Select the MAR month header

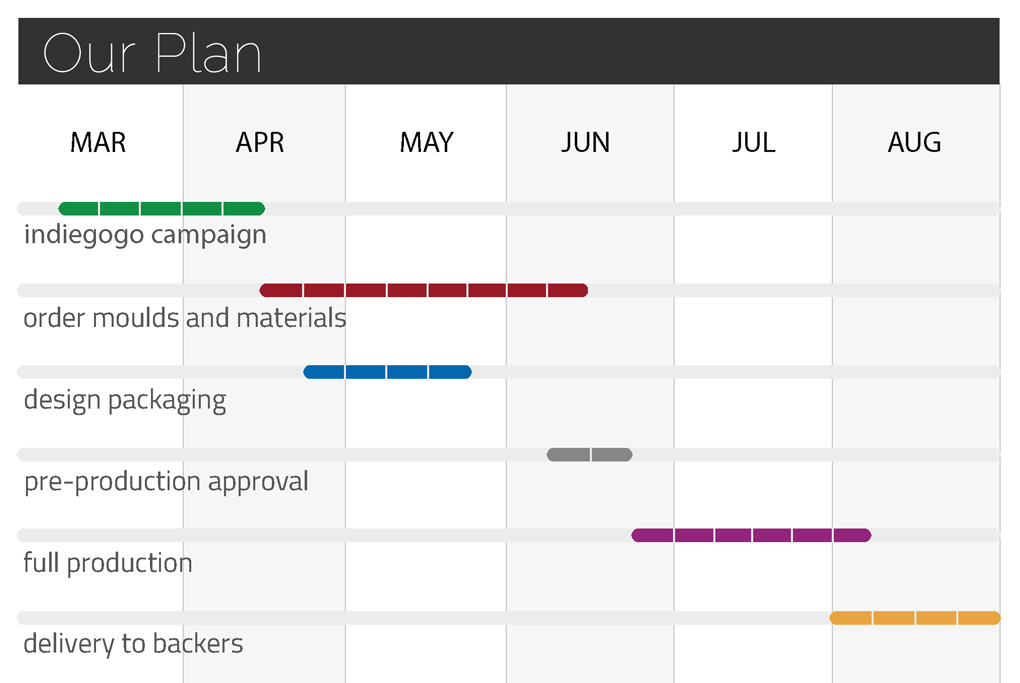click(x=98, y=142)
